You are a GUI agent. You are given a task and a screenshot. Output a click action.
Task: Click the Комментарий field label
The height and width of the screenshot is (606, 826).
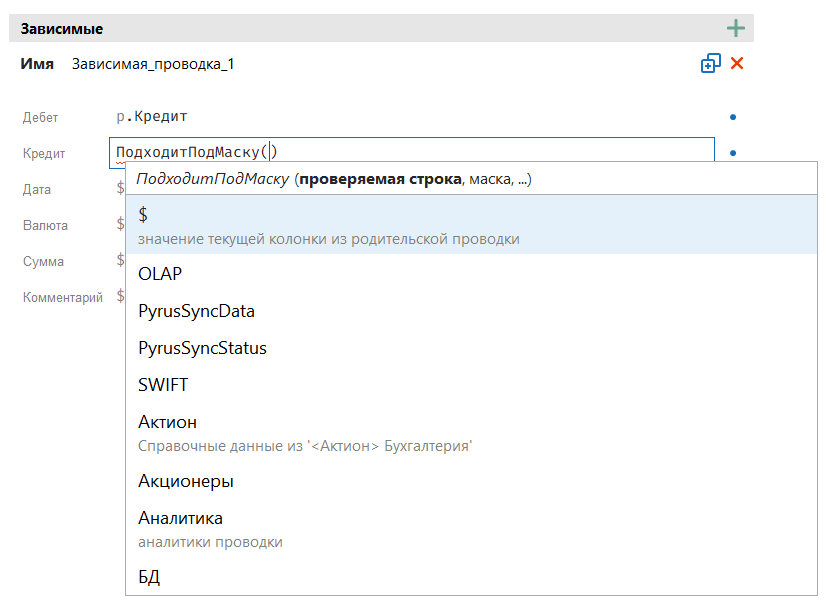tap(62, 297)
